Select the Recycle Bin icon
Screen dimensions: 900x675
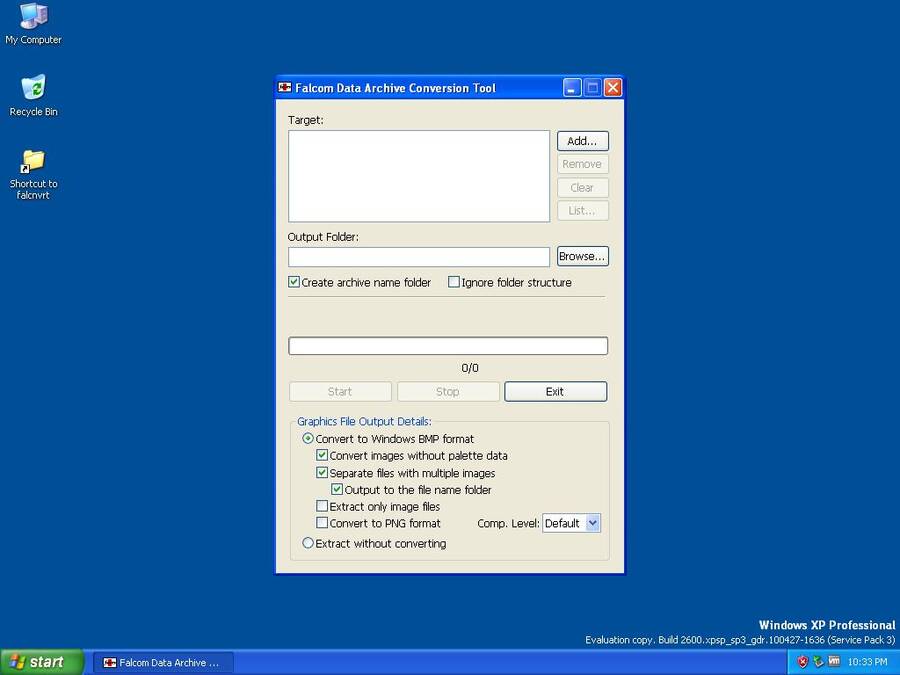[33, 90]
